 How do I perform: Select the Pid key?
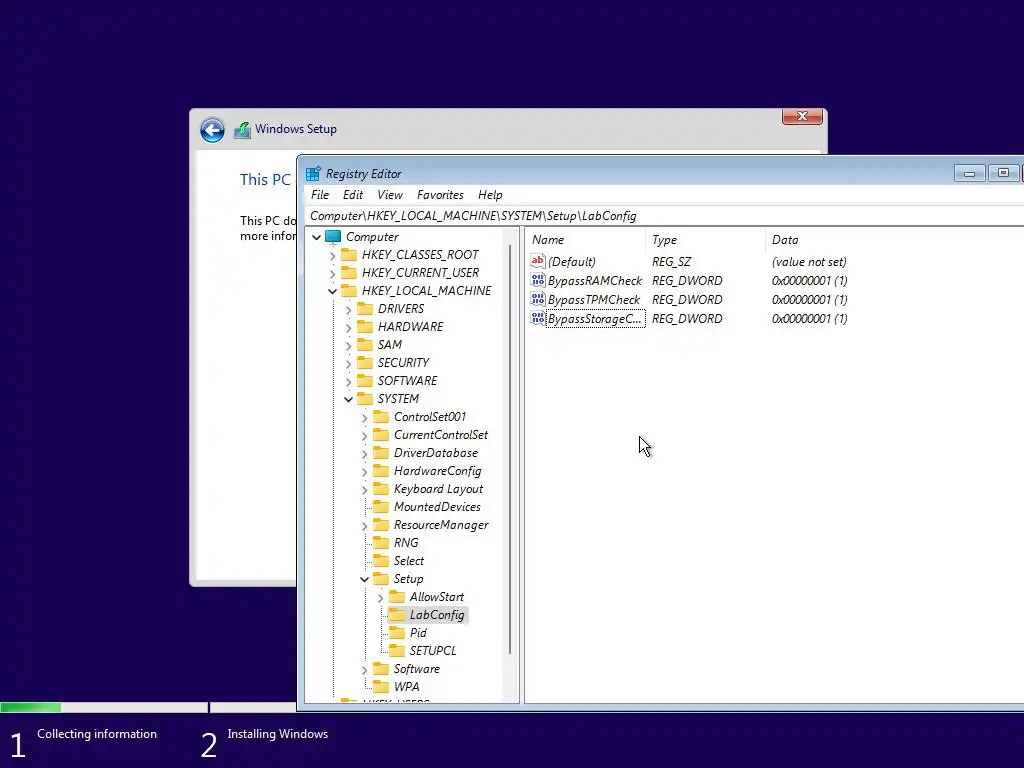coord(418,633)
